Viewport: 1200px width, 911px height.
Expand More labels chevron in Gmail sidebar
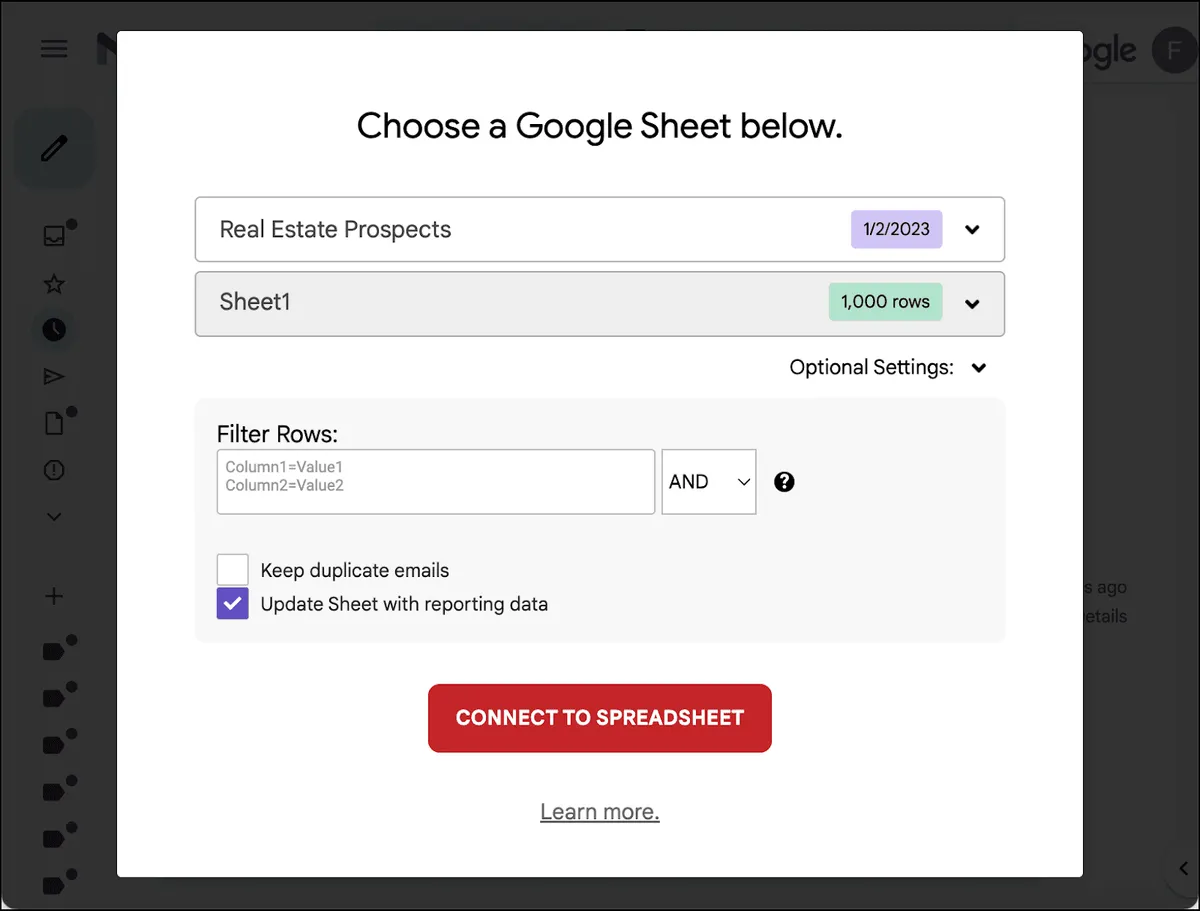(54, 517)
